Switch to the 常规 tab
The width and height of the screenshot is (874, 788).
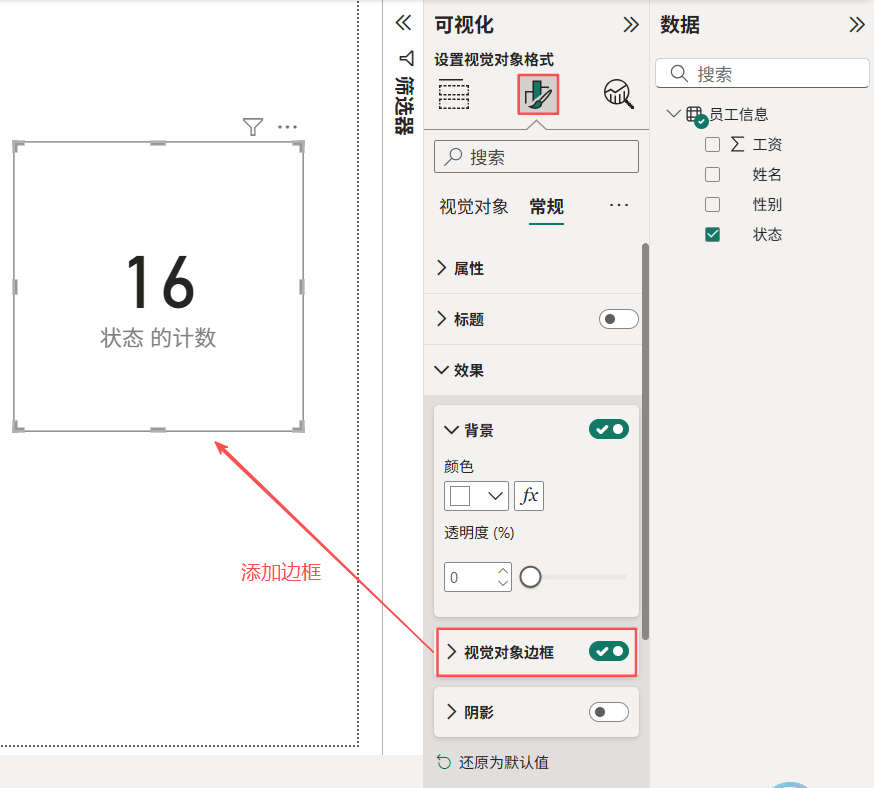point(546,207)
